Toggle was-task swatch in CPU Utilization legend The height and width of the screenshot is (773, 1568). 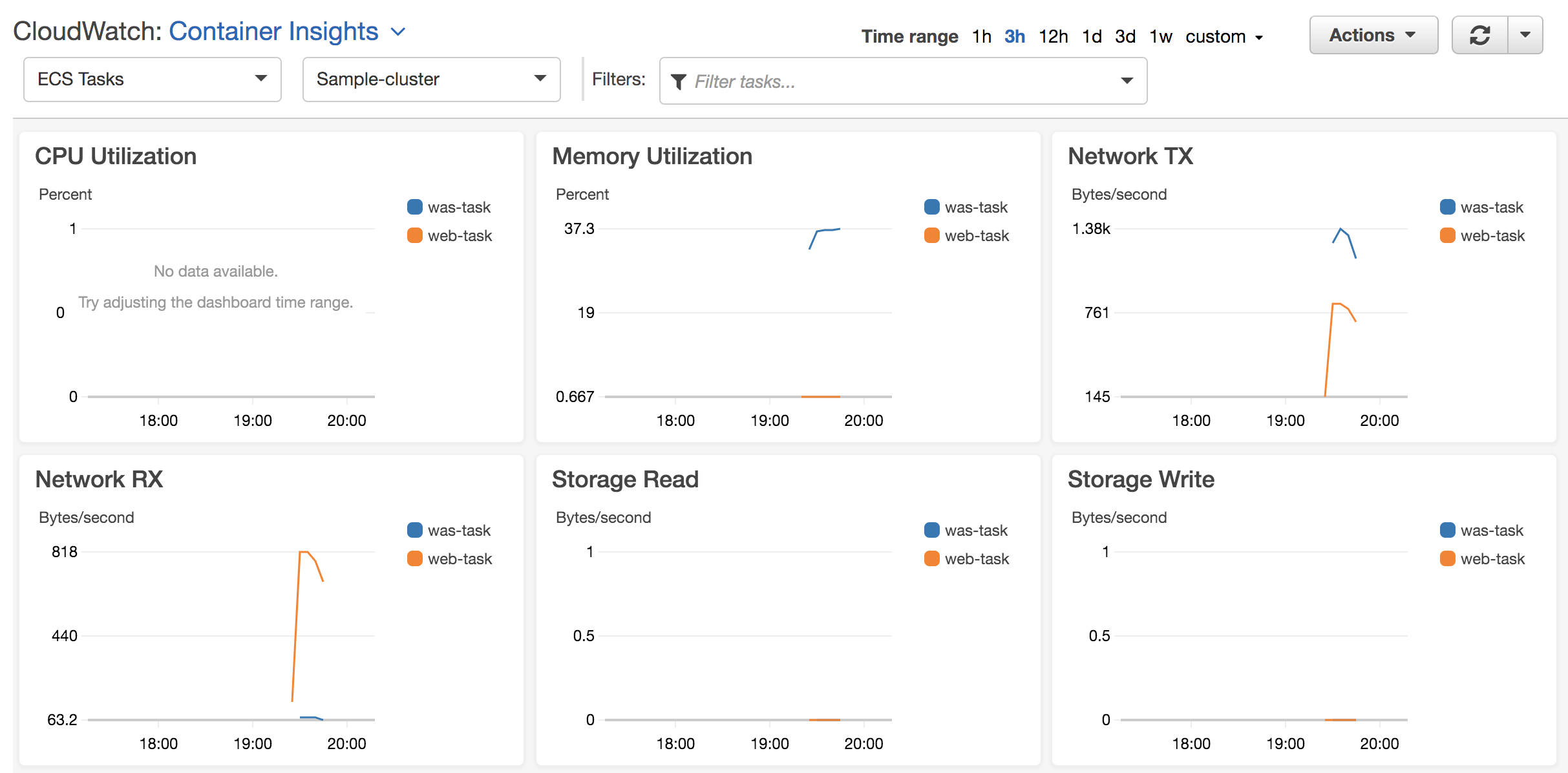[x=415, y=207]
